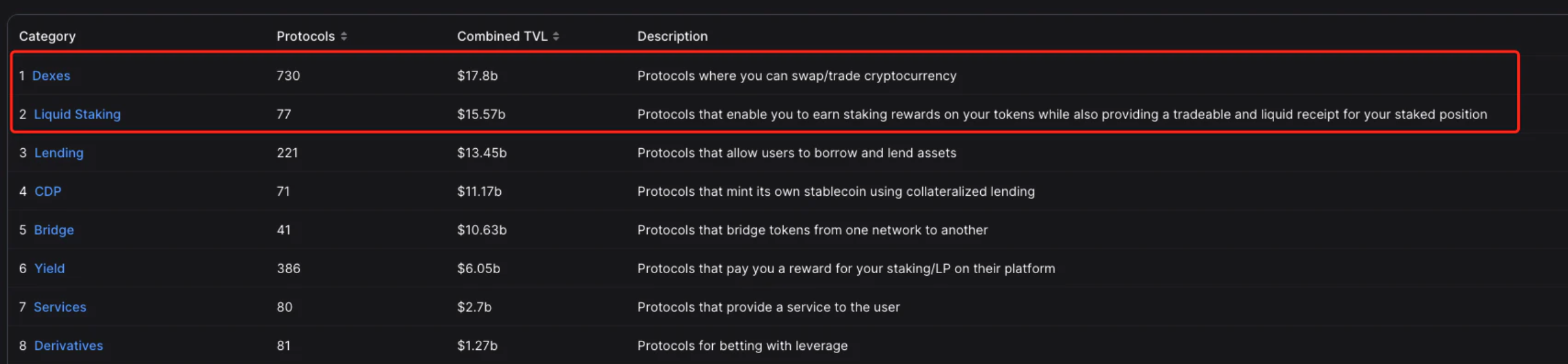Screen dimensions: 1568x364
Task: Open the CDP category link
Action: click(x=48, y=191)
